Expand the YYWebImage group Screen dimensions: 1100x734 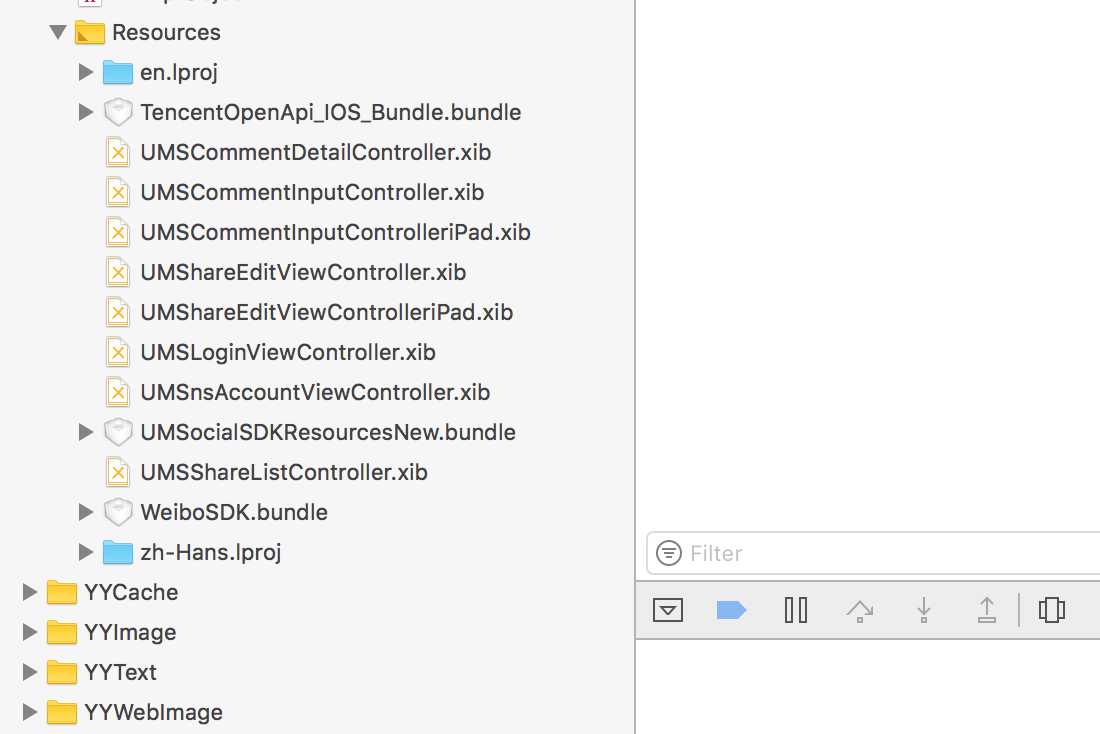pos(29,712)
